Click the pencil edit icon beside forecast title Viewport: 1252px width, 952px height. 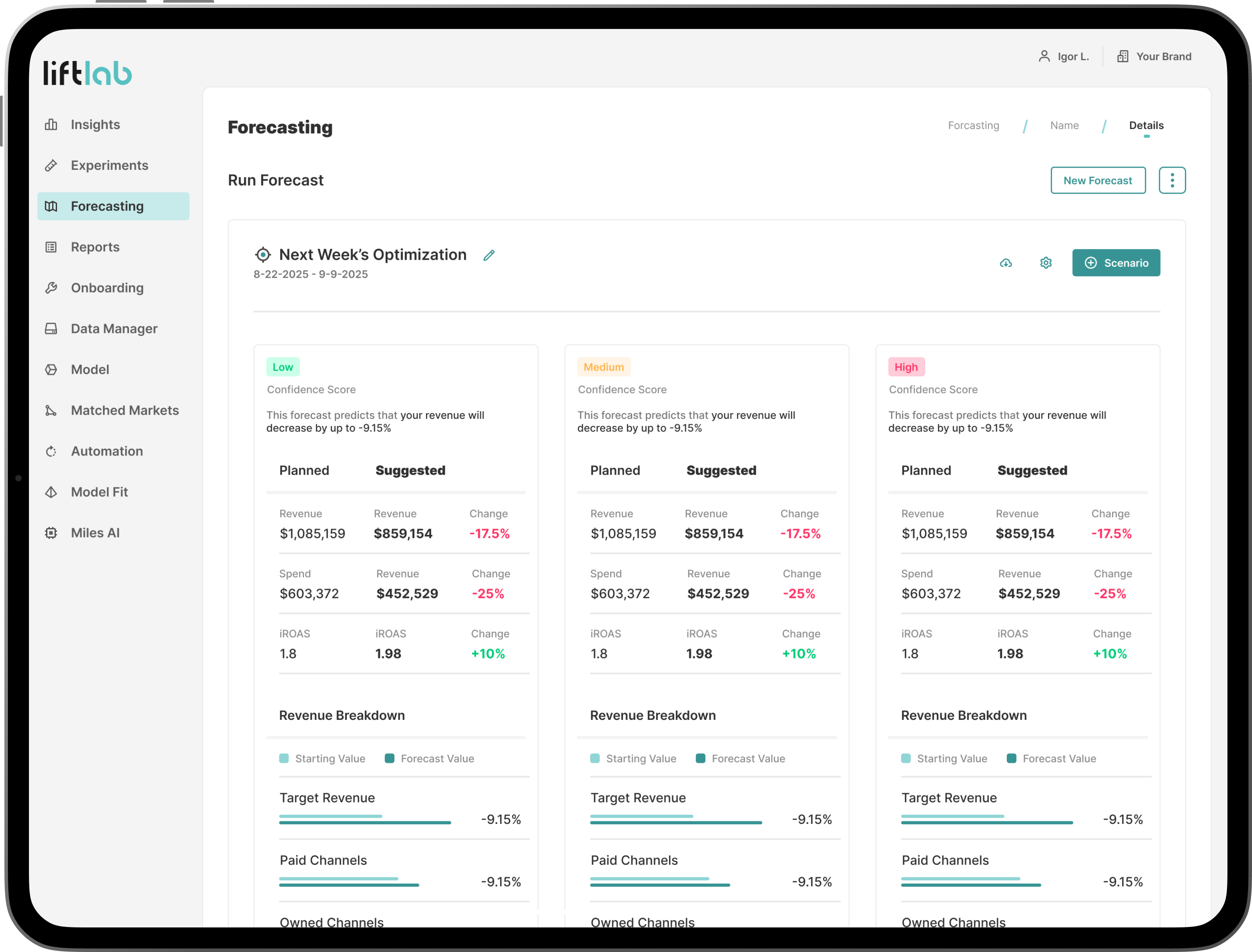[489, 256]
